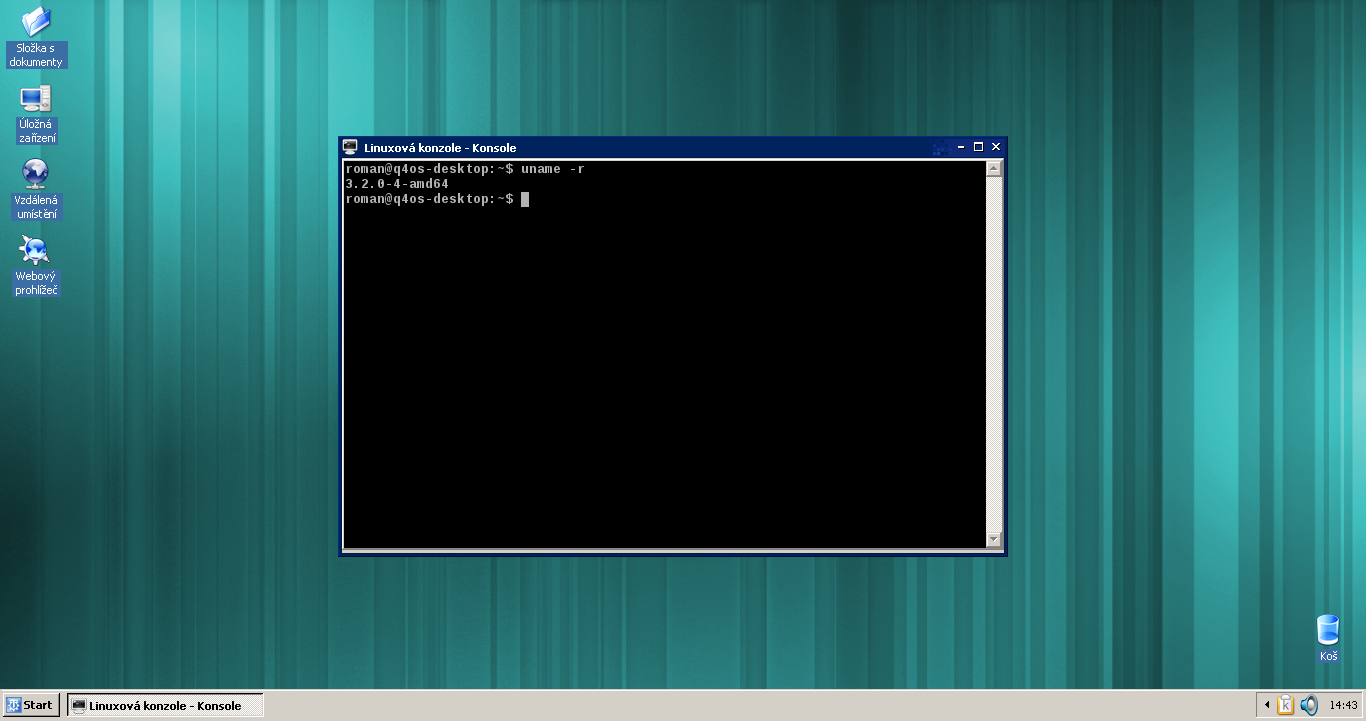The width and height of the screenshot is (1366, 721).
Task: Click the "3.2.0-4-amd64" output line
Action: point(397,184)
